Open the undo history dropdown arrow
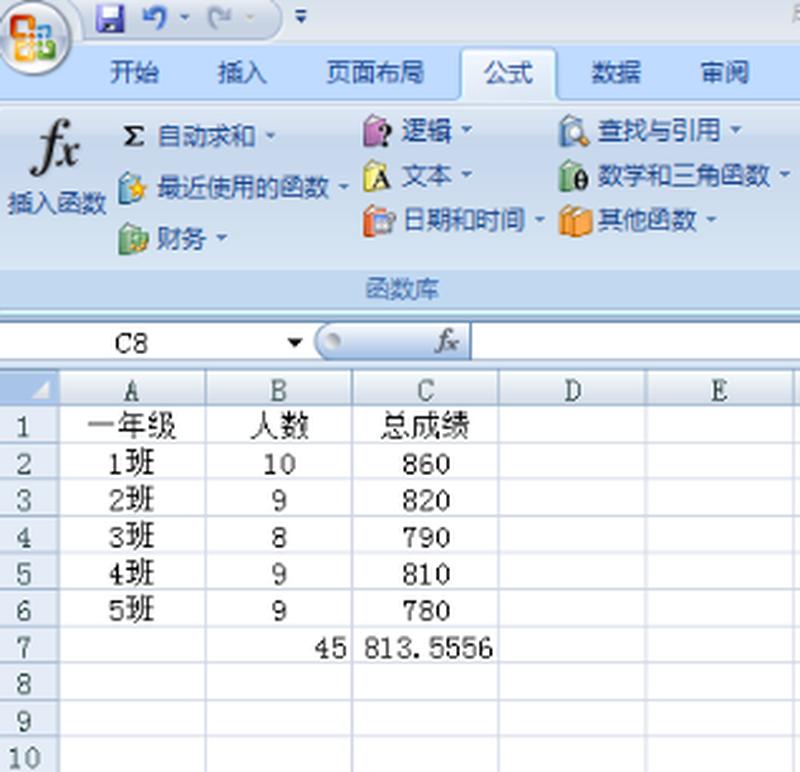Screen dimensions: 800x772 click(x=185, y=18)
